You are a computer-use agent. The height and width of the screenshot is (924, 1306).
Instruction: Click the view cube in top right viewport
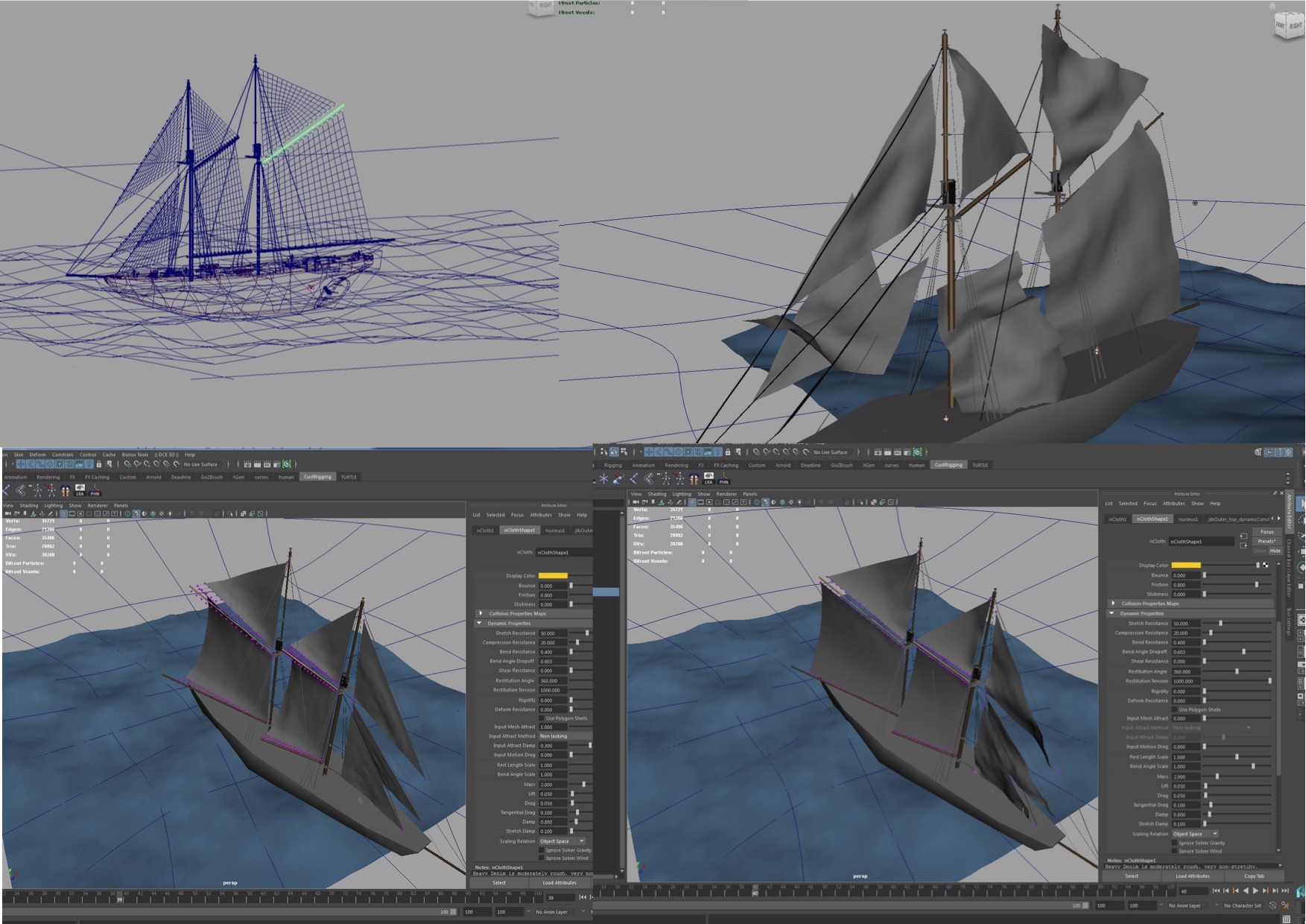click(1290, 26)
